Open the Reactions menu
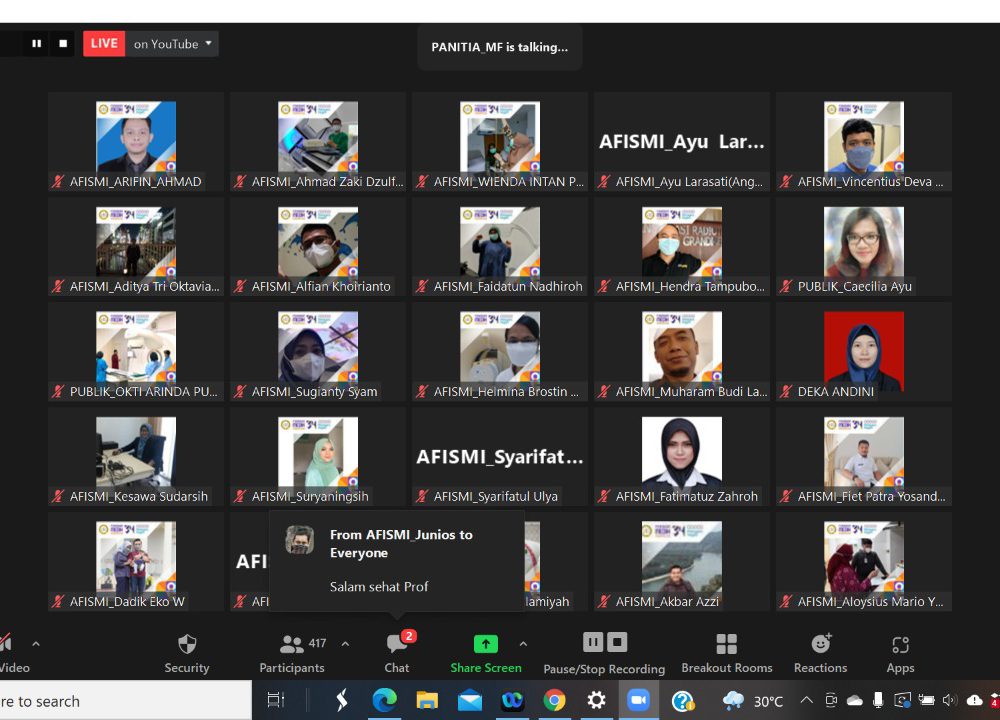 point(821,653)
